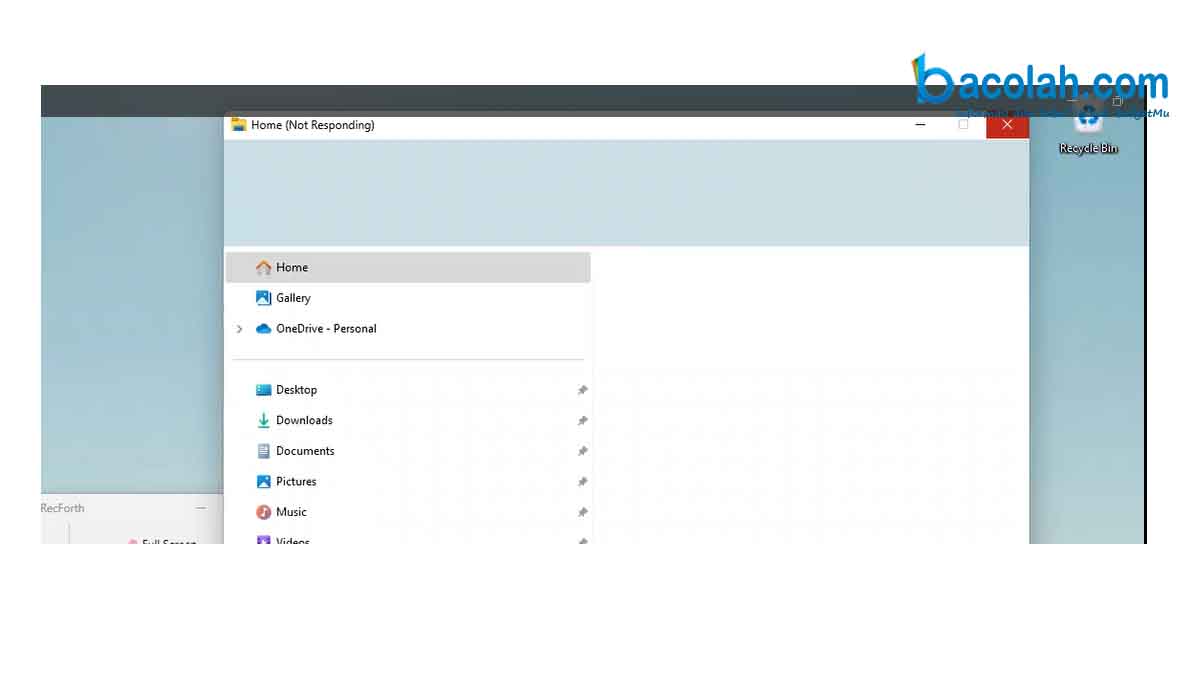Click the folder icon in Explorer title bar

[239, 125]
